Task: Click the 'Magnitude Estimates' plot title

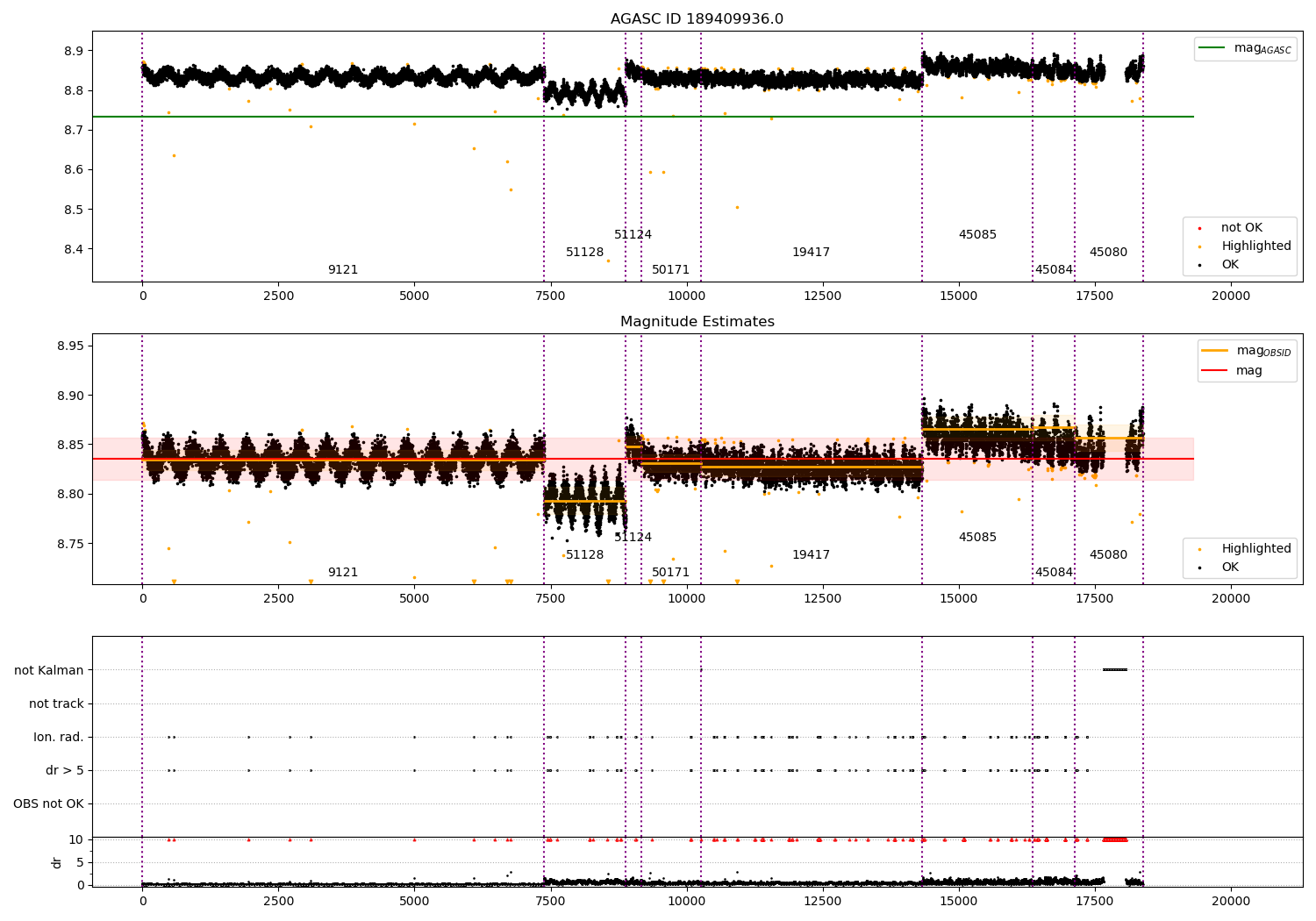Action: (697, 322)
